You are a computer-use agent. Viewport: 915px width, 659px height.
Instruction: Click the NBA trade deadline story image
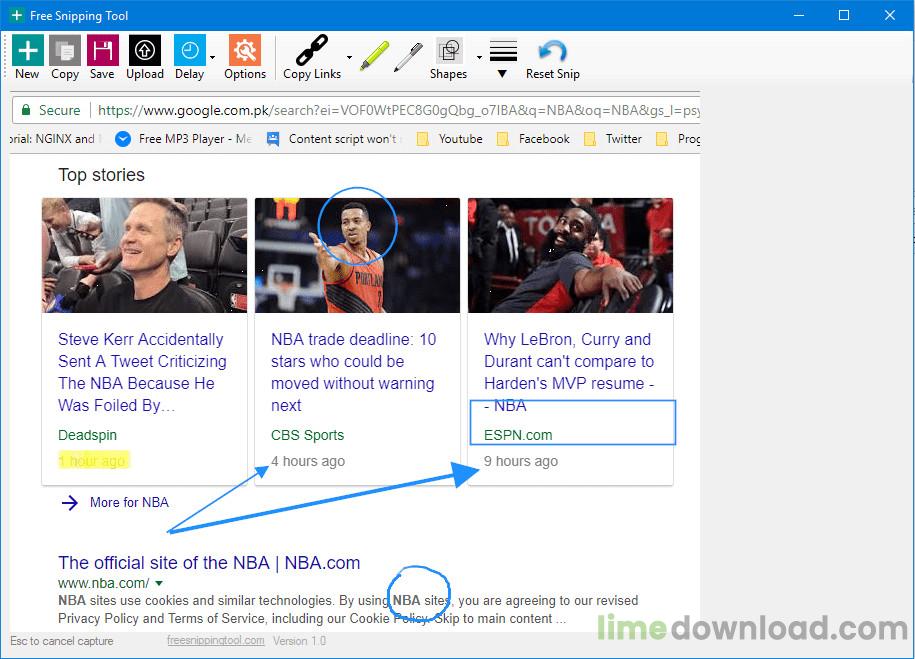(357, 255)
